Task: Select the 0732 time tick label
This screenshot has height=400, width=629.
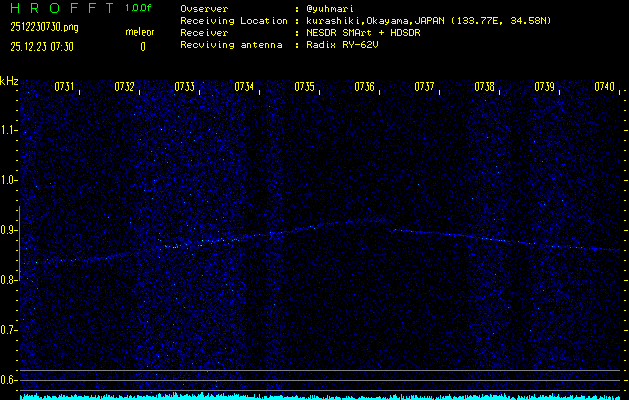Action: click(x=124, y=87)
